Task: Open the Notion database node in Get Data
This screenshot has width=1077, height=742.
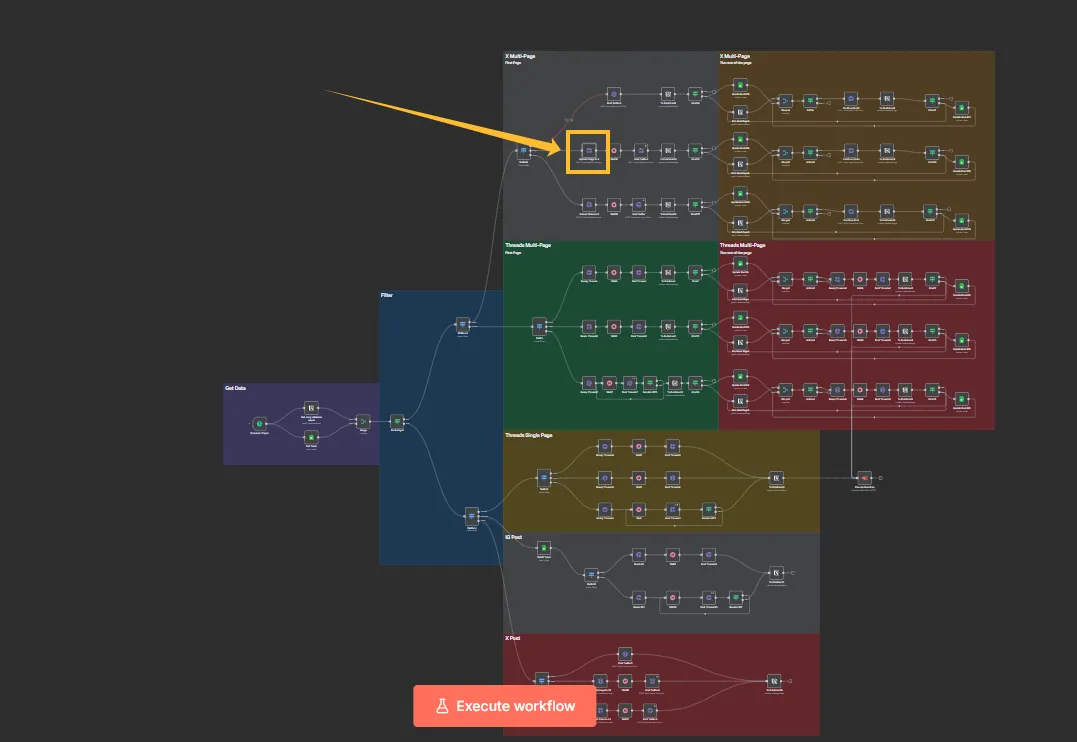Action: pos(311,409)
